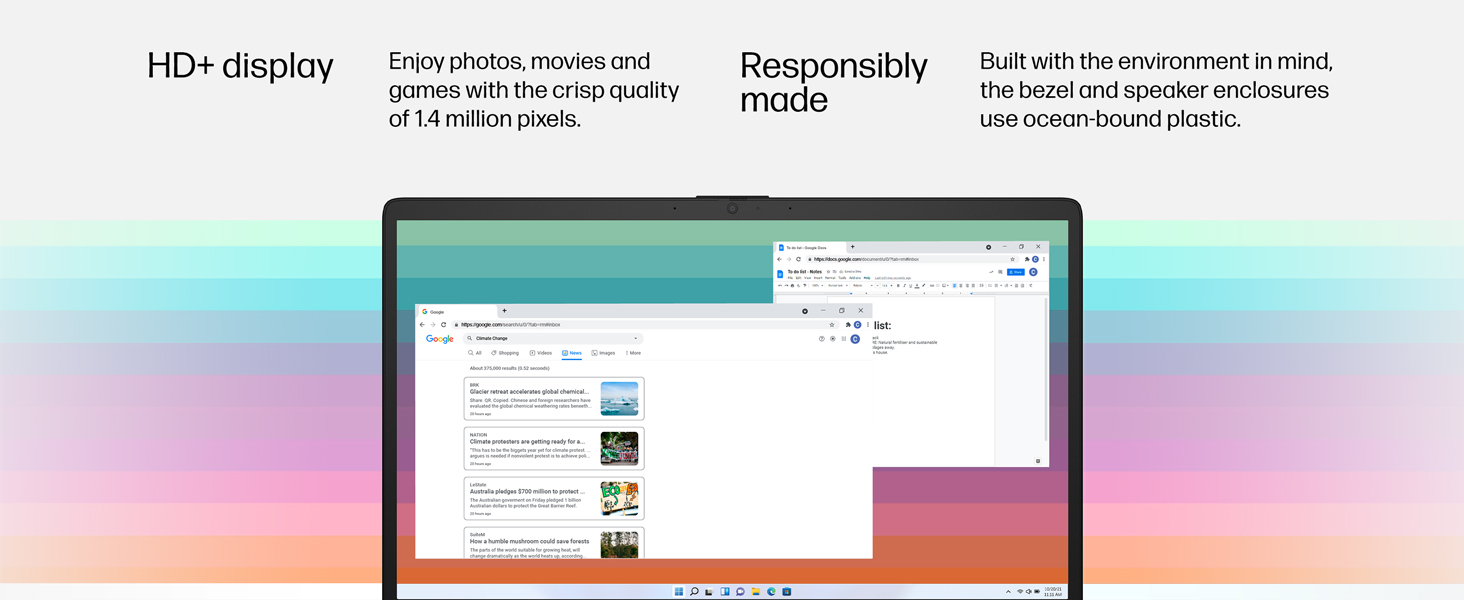
Task: Open the font family dropdown in Docs
Action: point(862,285)
